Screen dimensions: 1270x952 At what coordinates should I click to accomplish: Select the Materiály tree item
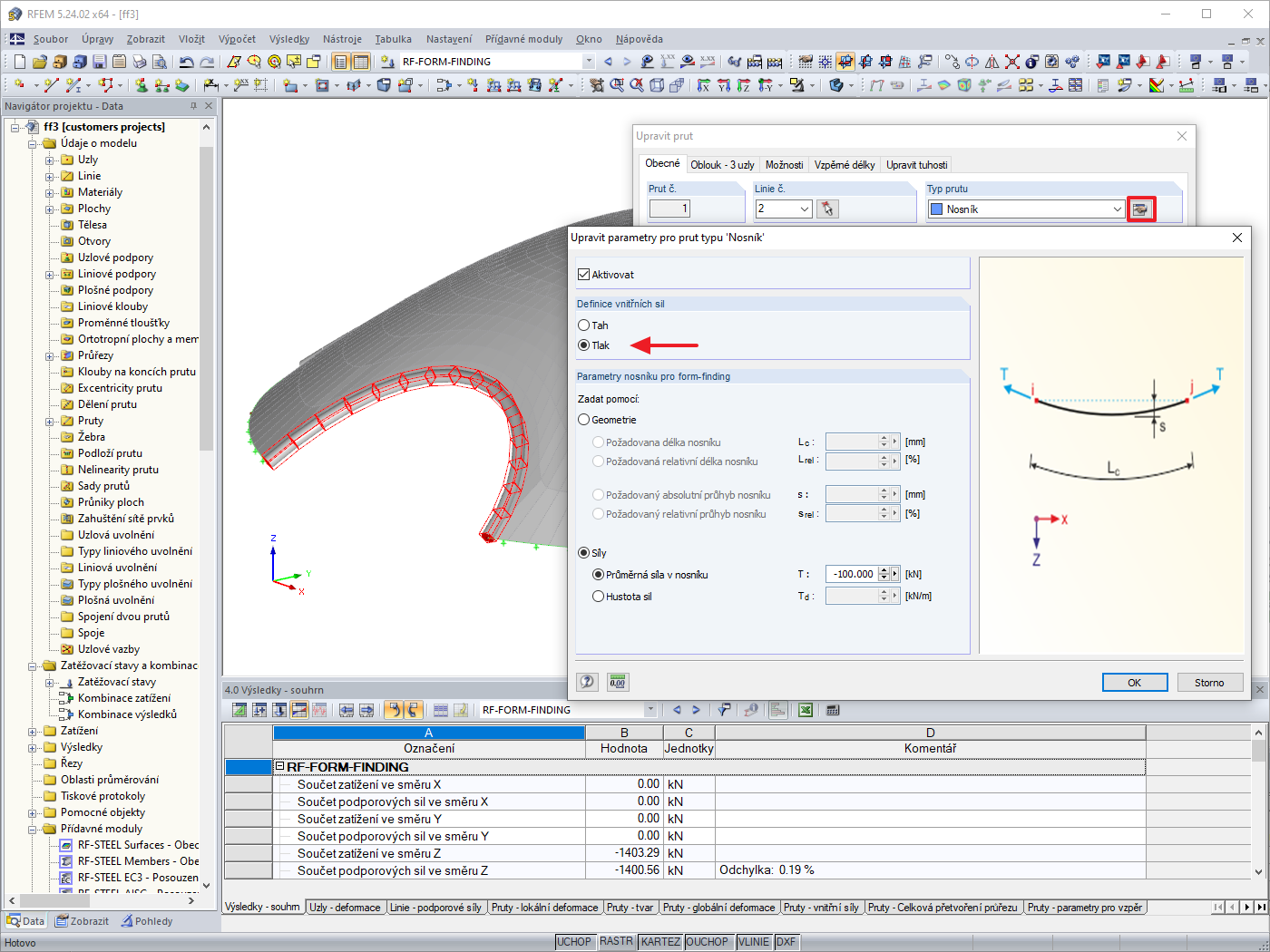coord(100,192)
